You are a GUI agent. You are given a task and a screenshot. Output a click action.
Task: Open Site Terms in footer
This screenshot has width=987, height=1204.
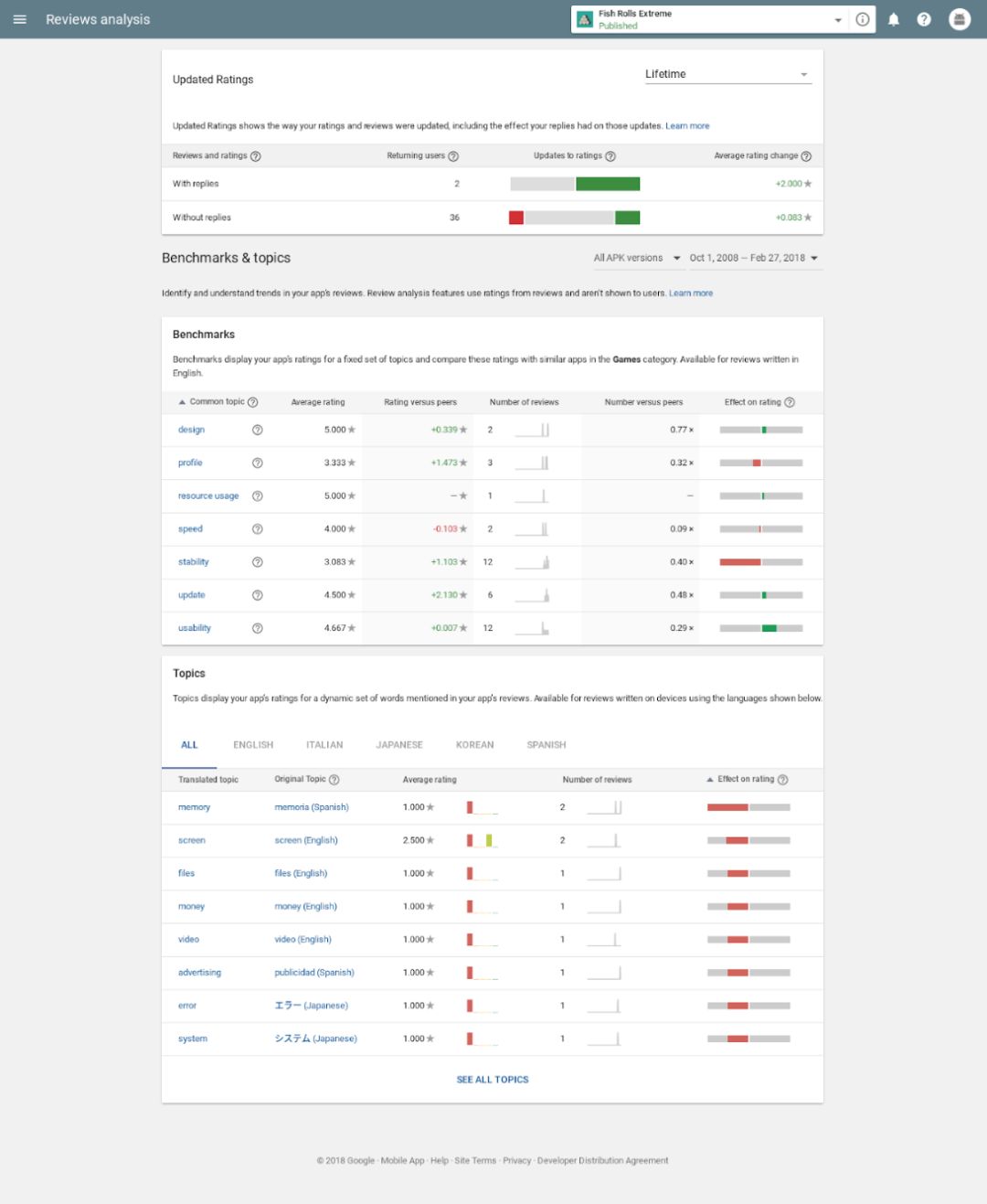tap(475, 1161)
